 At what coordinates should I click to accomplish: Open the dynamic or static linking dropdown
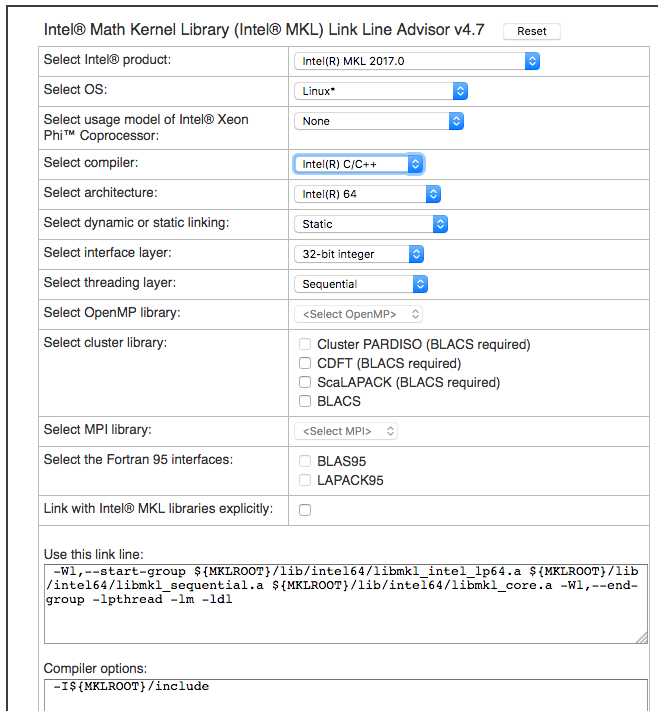[x=370, y=224]
